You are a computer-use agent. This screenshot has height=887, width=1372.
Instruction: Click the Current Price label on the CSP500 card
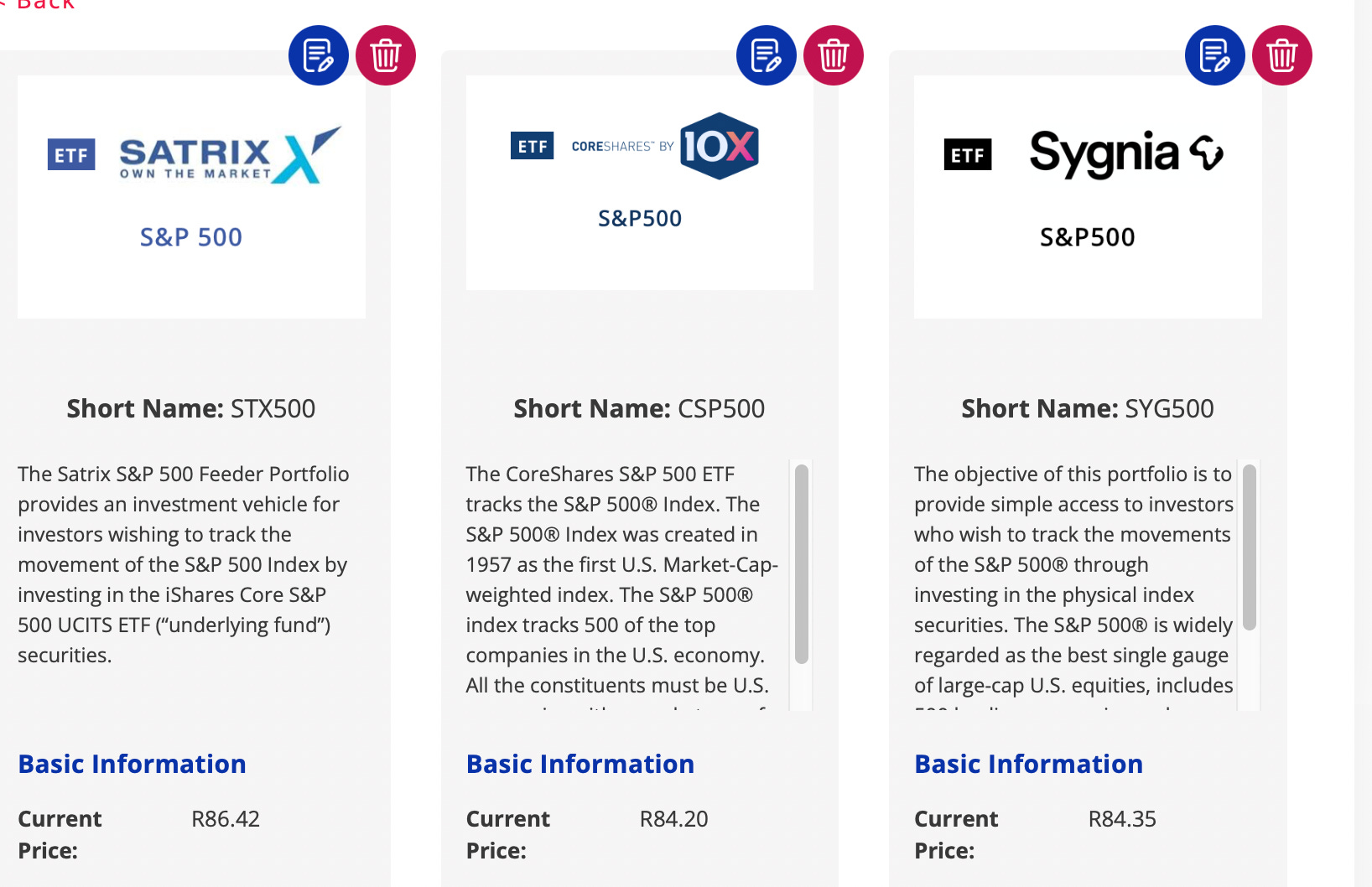point(508,835)
